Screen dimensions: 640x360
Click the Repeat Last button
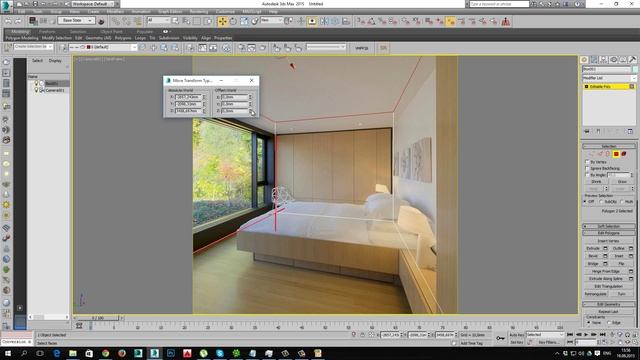(609, 312)
